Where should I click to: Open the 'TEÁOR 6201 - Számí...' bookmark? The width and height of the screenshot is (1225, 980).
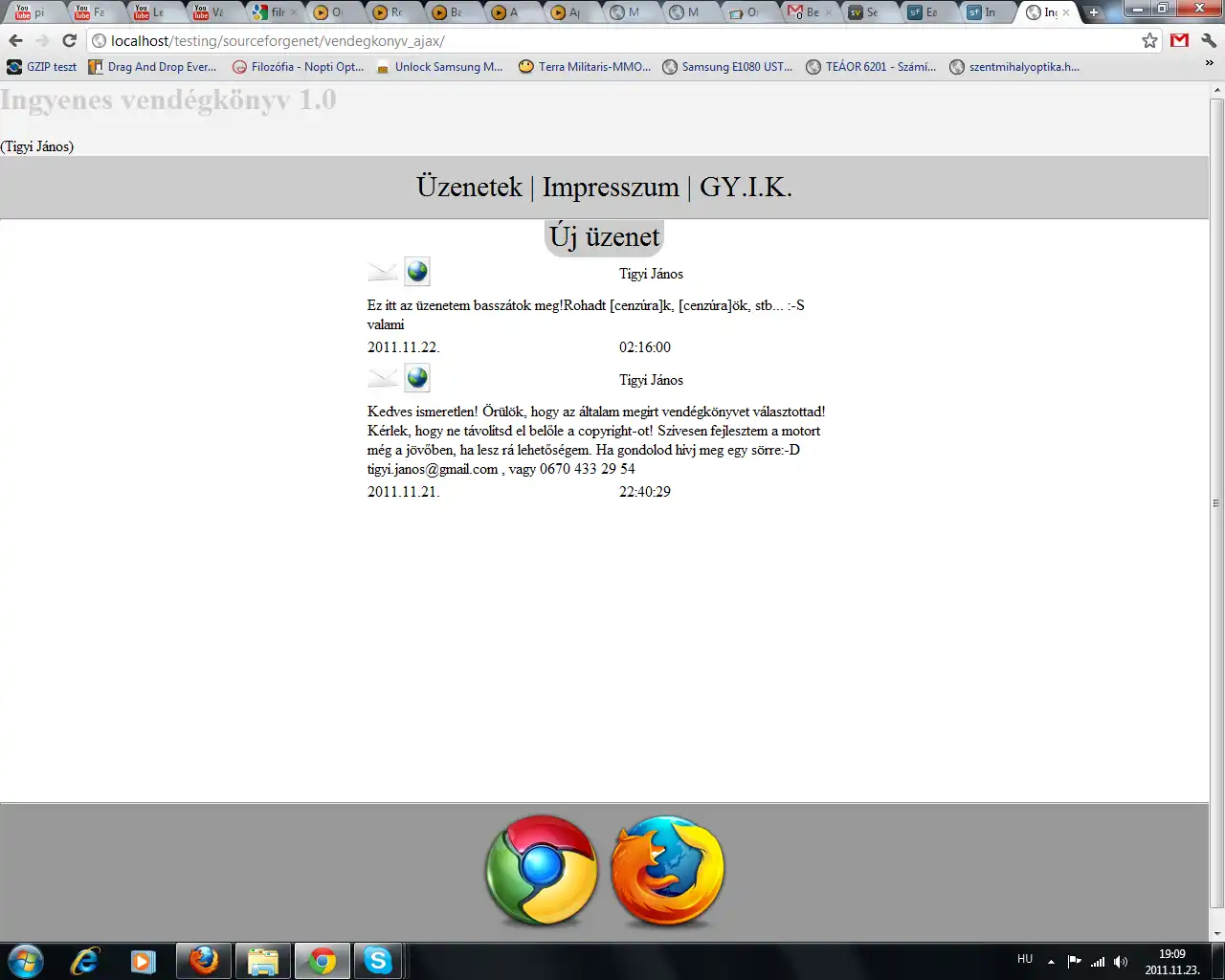pyautogui.click(x=871, y=67)
